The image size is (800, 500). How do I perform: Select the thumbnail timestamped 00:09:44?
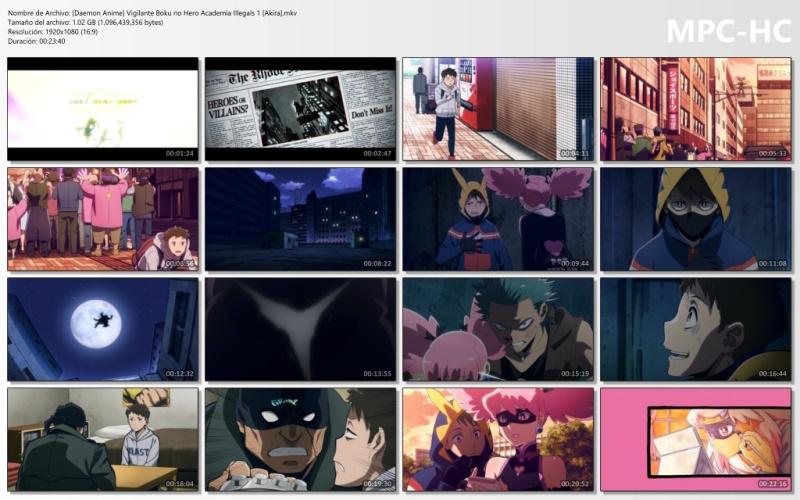(498, 219)
